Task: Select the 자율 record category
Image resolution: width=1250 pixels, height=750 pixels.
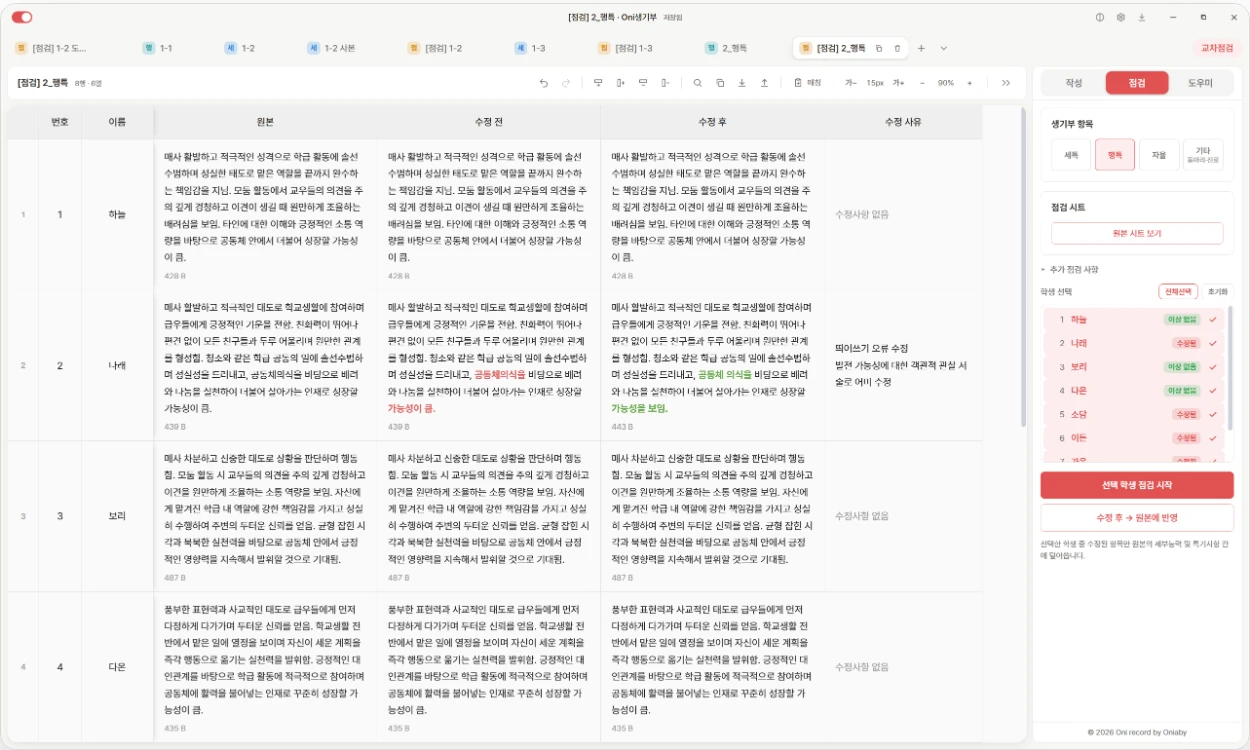Action: click(x=1159, y=155)
